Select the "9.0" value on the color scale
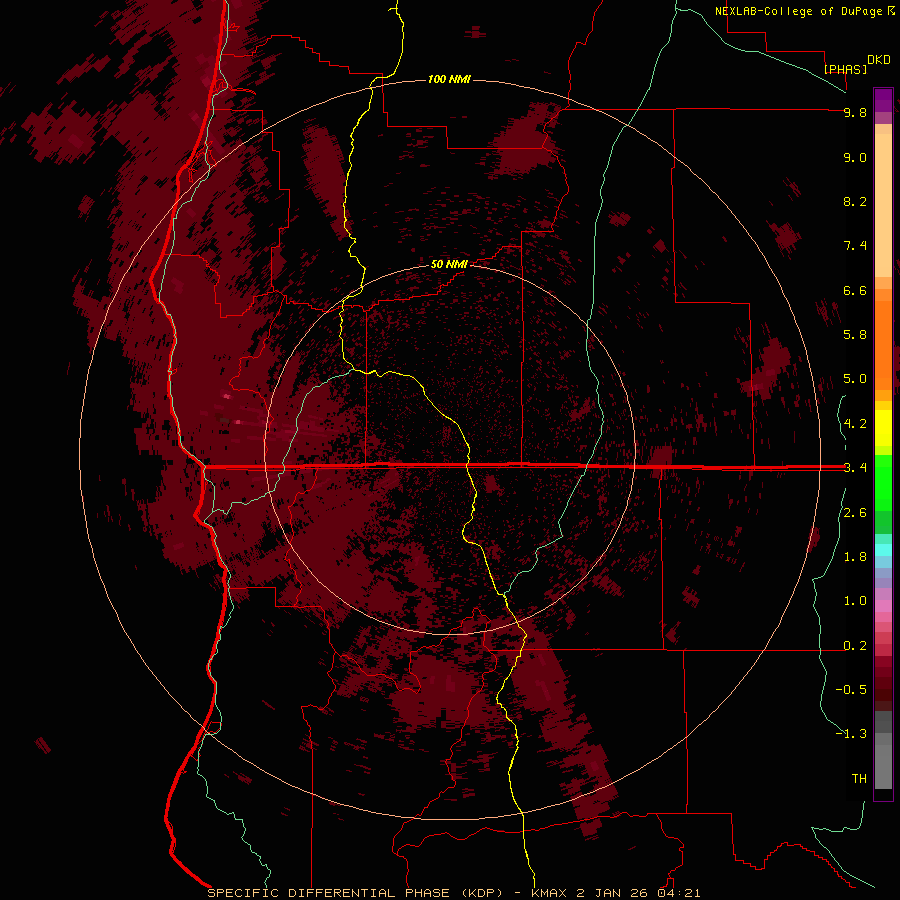Image resolution: width=900 pixels, height=900 pixels. click(x=855, y=157)
